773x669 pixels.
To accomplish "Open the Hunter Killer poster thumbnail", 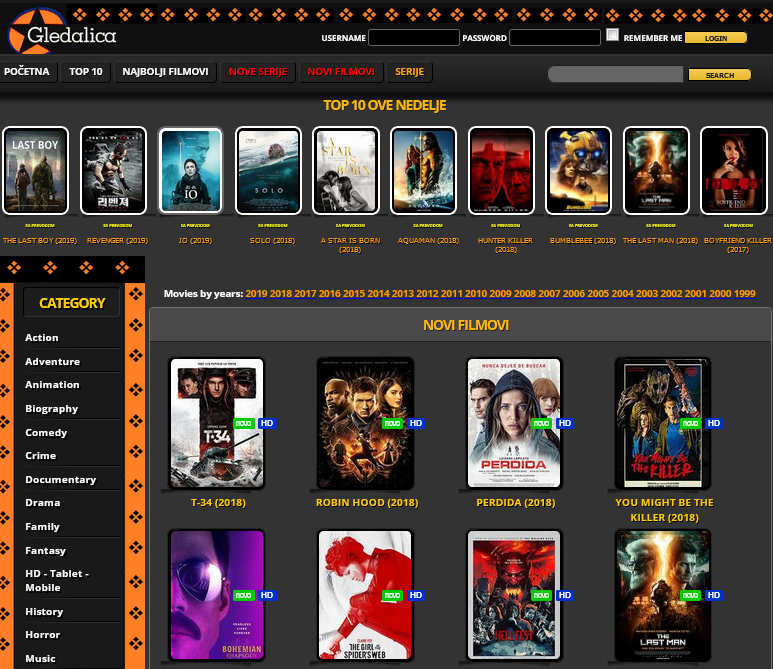I will [x=501, y=171].
